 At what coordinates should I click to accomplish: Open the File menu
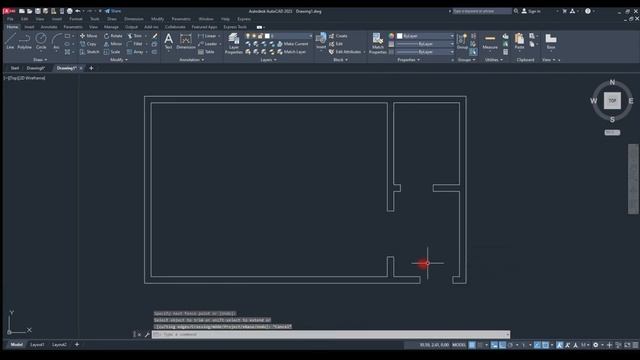click(x=10, y=19)
